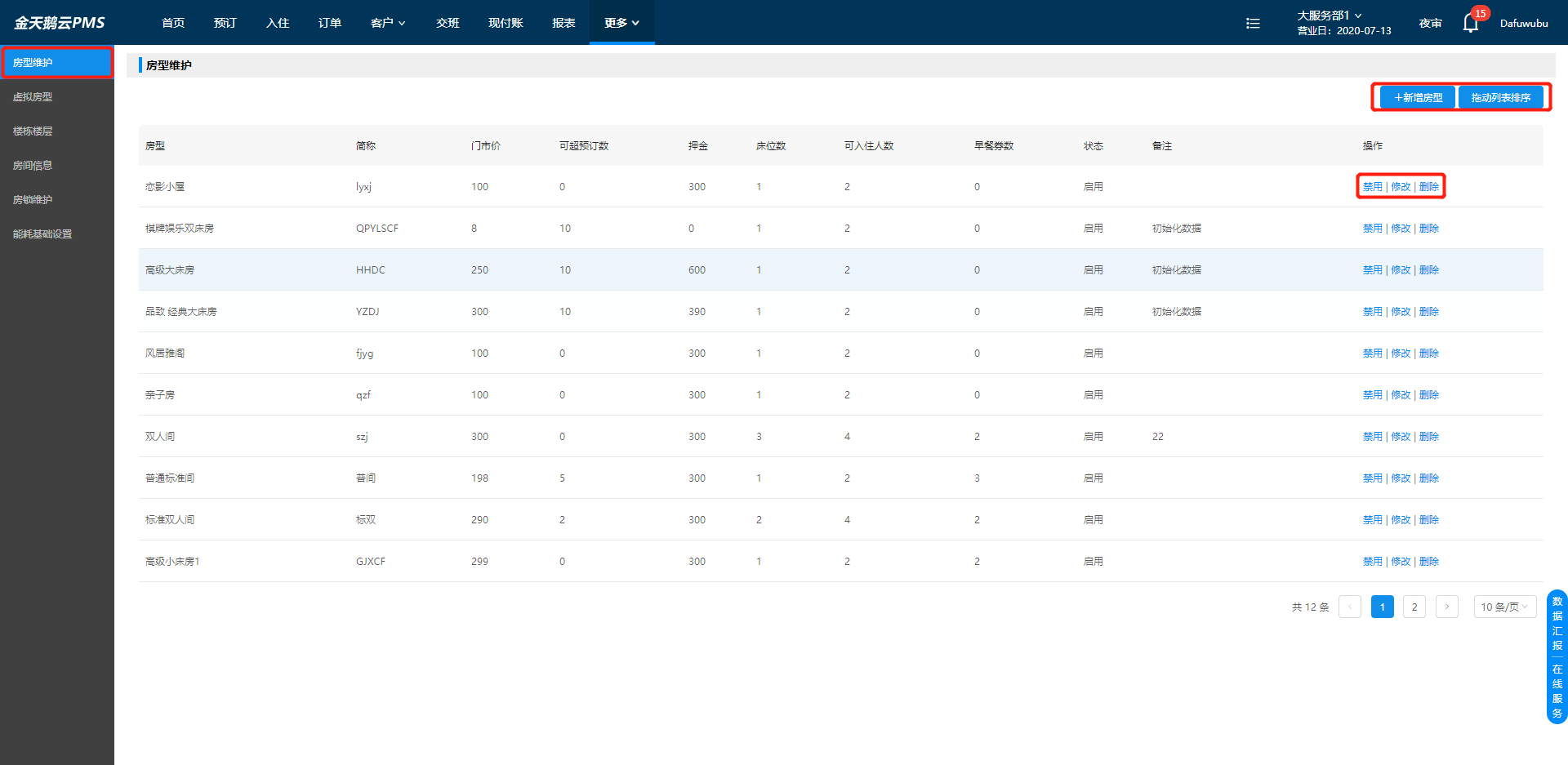The width and height of the screenshot is (1568, 765).
Task: Open the 报表 menu item
Action: click(x=563, y=23)
